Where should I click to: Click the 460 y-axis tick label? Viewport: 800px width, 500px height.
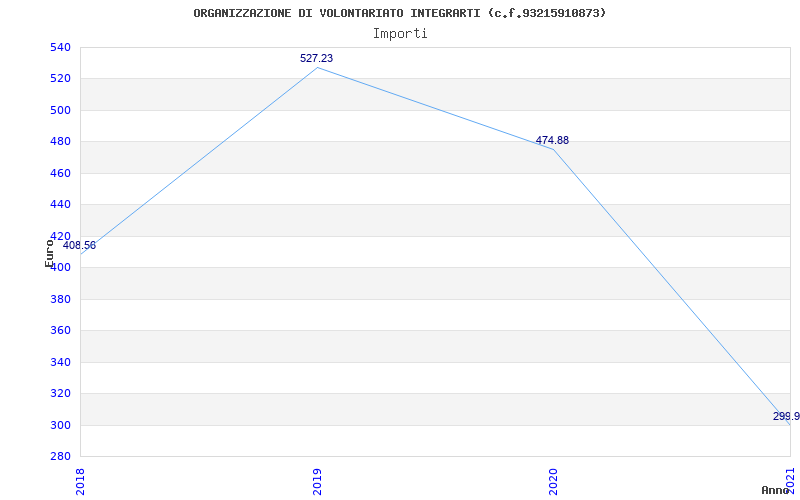tap(60, 173)
